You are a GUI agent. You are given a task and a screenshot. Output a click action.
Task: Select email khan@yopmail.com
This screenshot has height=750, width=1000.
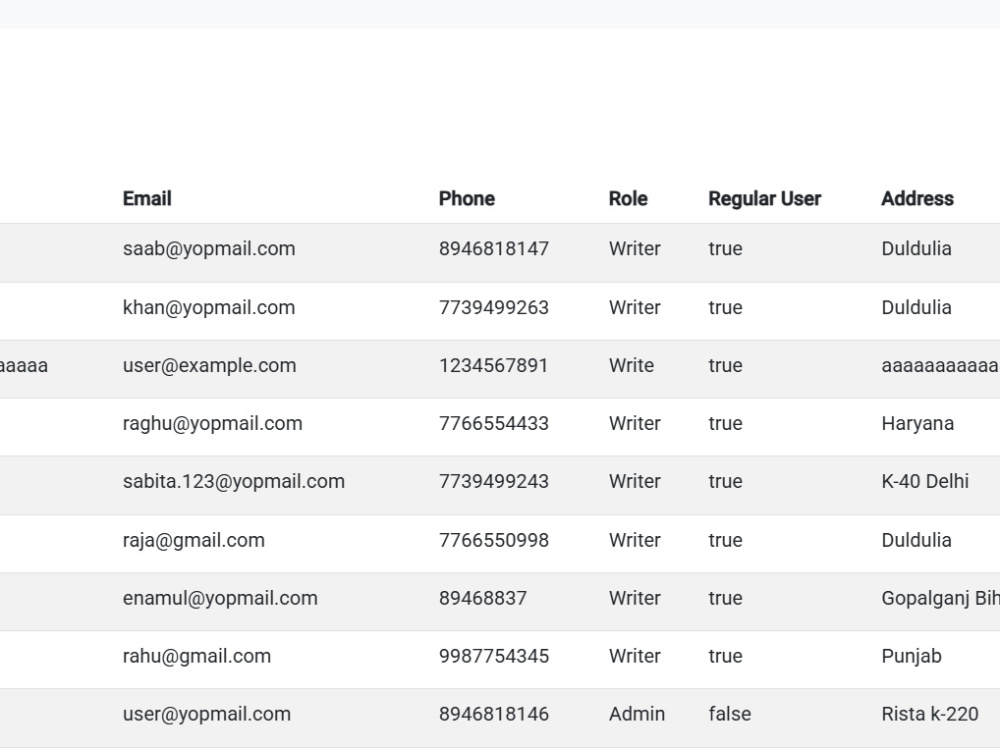(209, 307)
